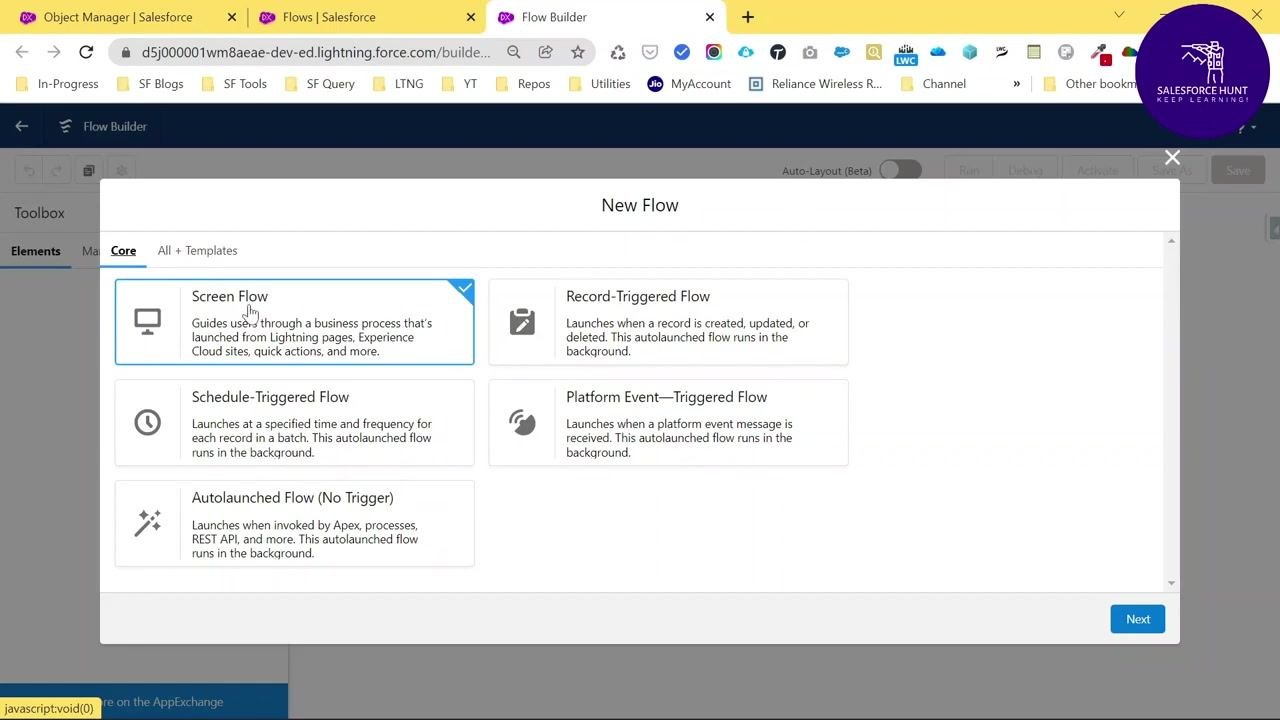Screen dimensions: 1280x720
Task: Click the browser back navigation arrow
Action: (x=22, y=52)
